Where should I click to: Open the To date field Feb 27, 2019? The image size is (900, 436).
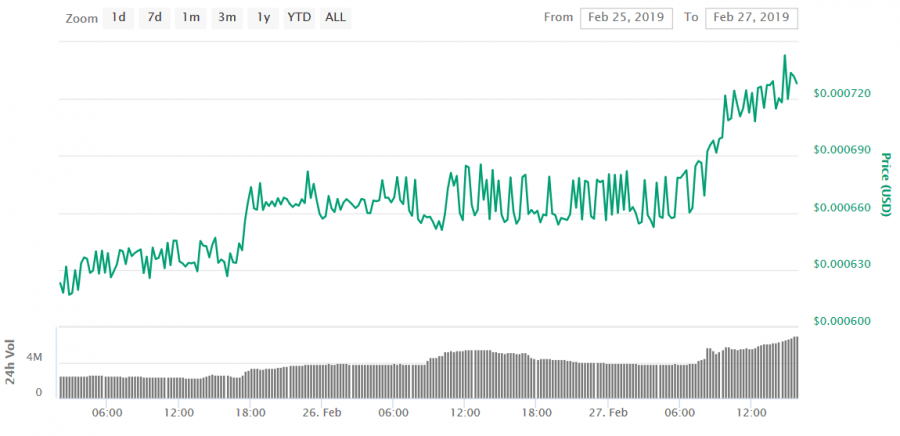[x=751, y=18]
